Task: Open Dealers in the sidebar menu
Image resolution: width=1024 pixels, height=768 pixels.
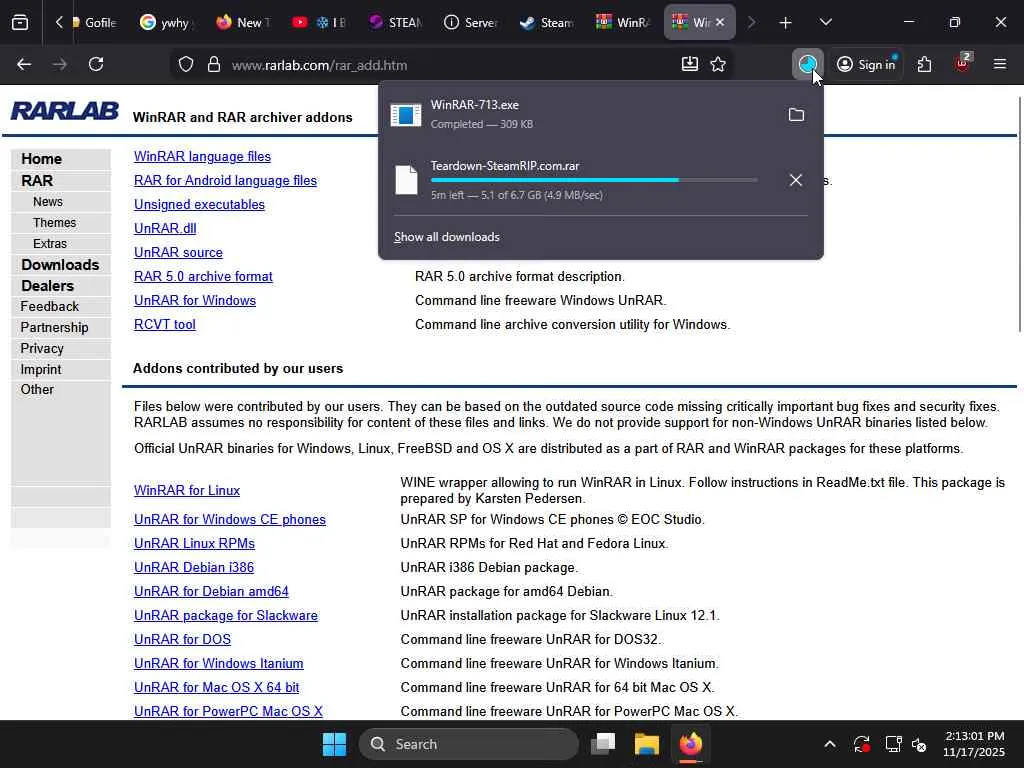Action: pyautogui.click(x=47, y=286)
